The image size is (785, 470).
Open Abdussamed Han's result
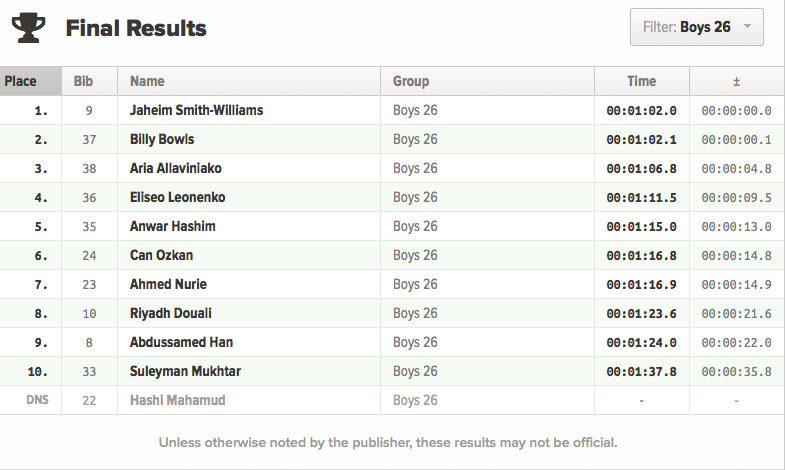(181, 342)
